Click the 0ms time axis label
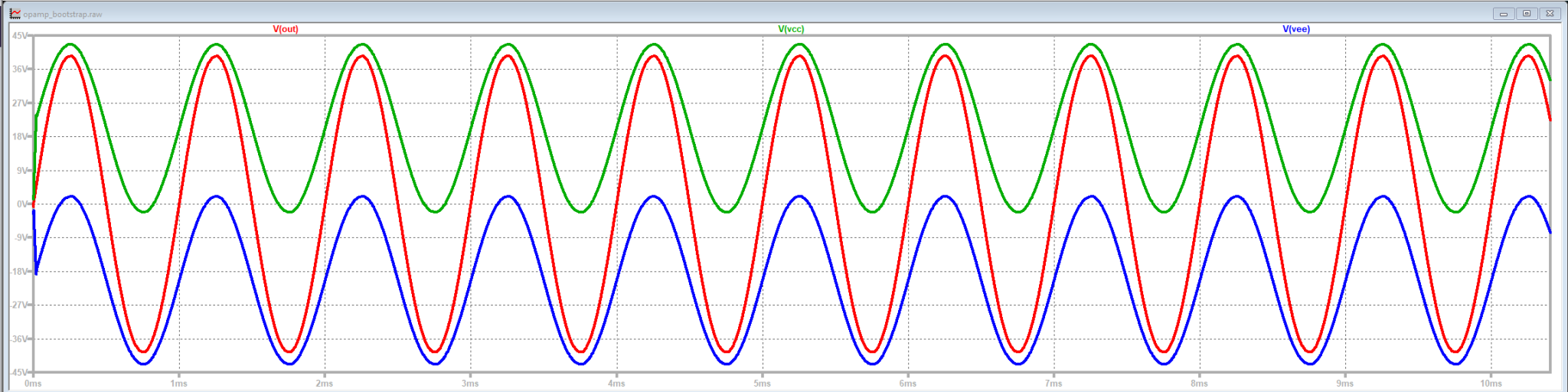Screen dimensions: 1568x392 tap(33, 384)
